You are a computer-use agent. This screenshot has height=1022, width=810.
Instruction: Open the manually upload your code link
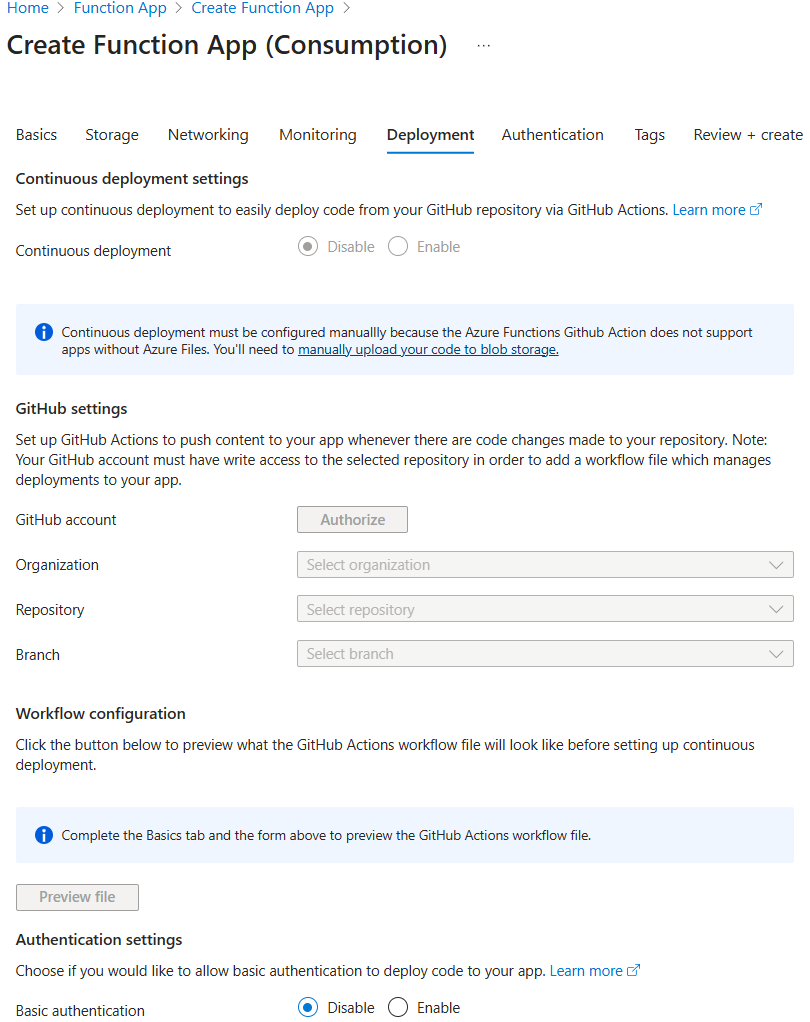tap(428, 349)
